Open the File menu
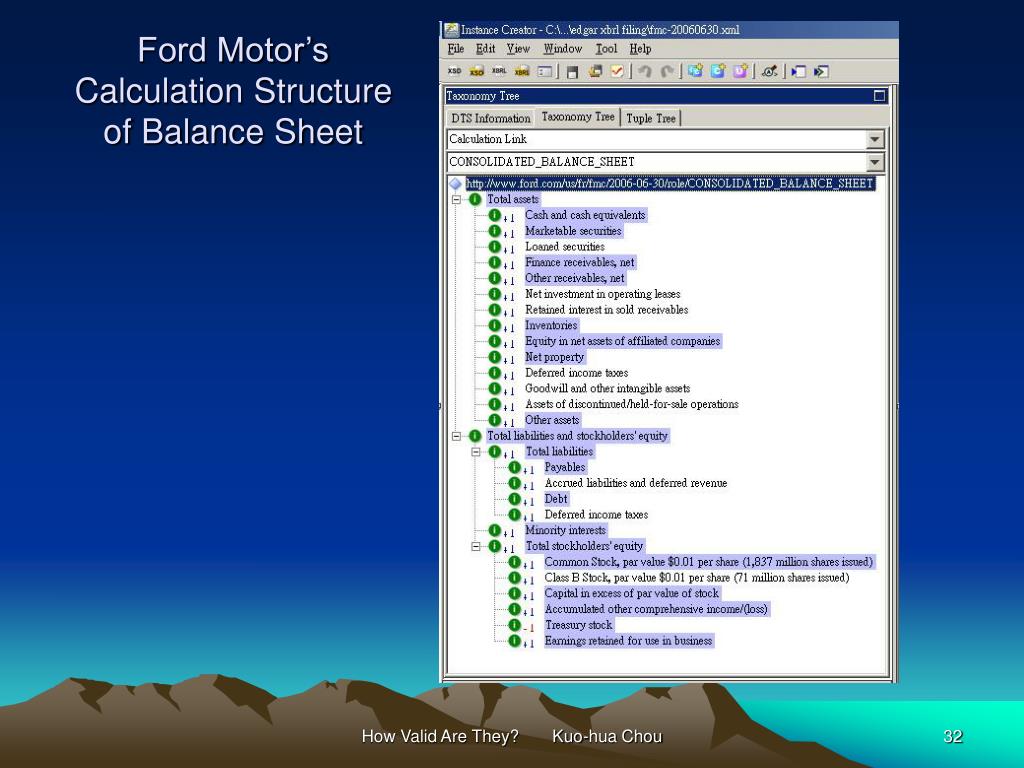Screen dimensions: 1024x768 456,49
